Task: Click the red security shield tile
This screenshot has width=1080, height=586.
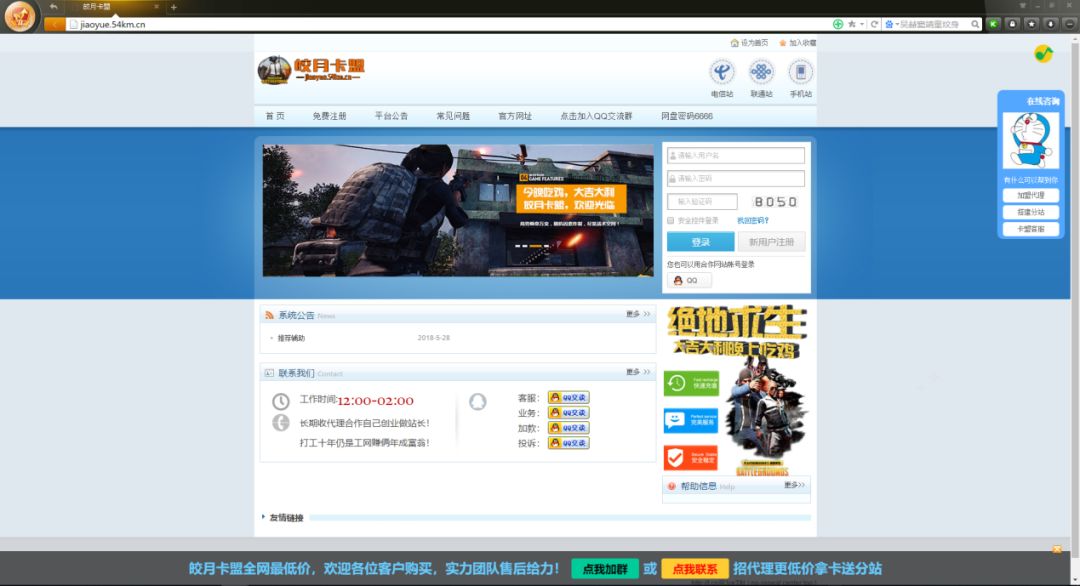Action: click(691, 457)
